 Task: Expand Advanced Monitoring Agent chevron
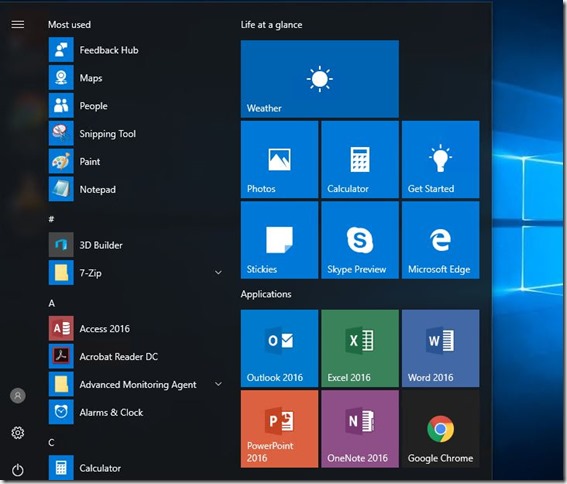point(218,384)
